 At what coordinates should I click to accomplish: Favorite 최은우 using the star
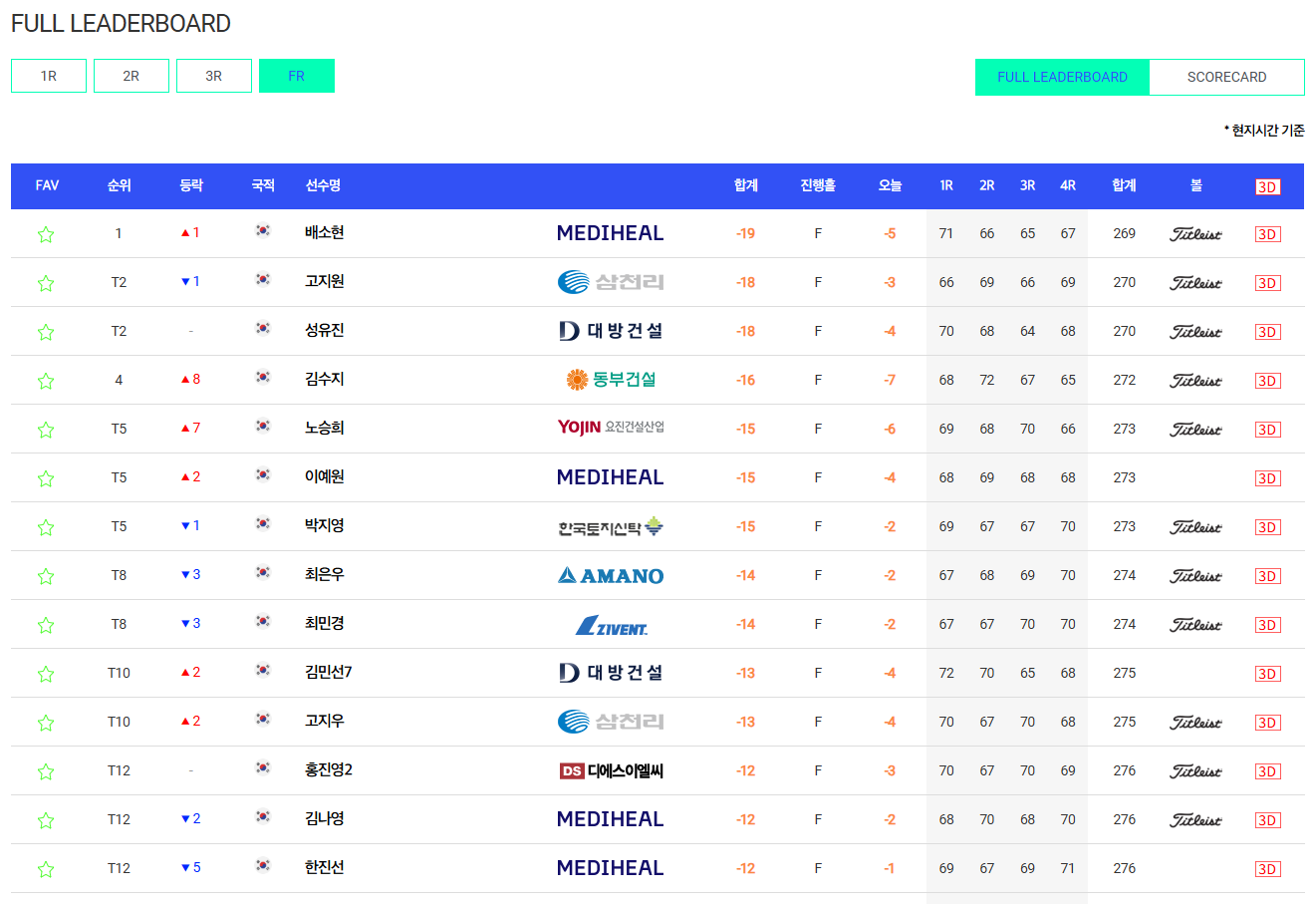(x=46, y=576)
